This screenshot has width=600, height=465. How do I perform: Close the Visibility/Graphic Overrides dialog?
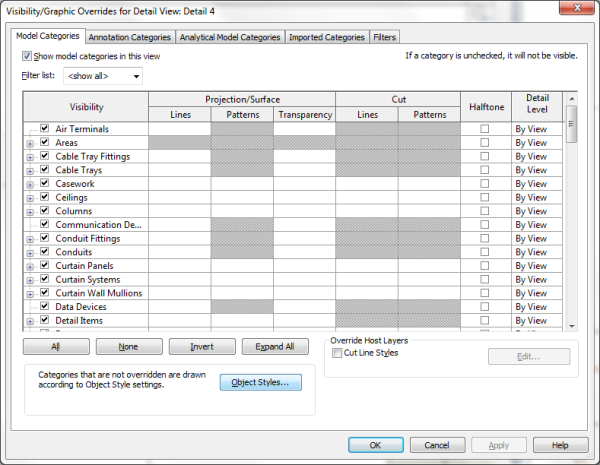577,7
